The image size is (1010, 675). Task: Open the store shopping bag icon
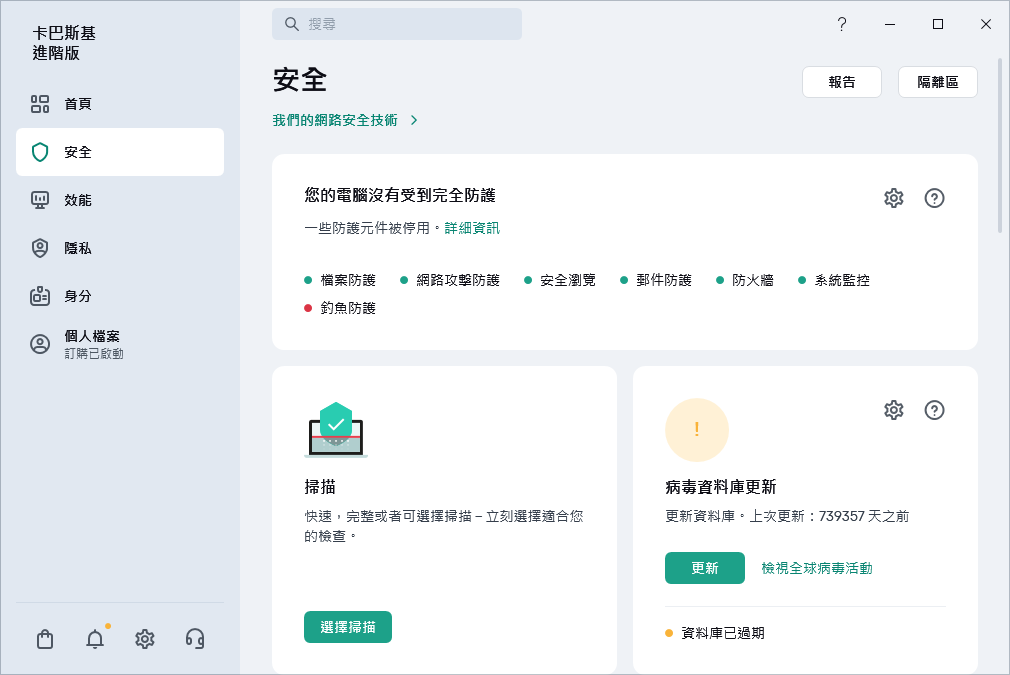point(44,638)
